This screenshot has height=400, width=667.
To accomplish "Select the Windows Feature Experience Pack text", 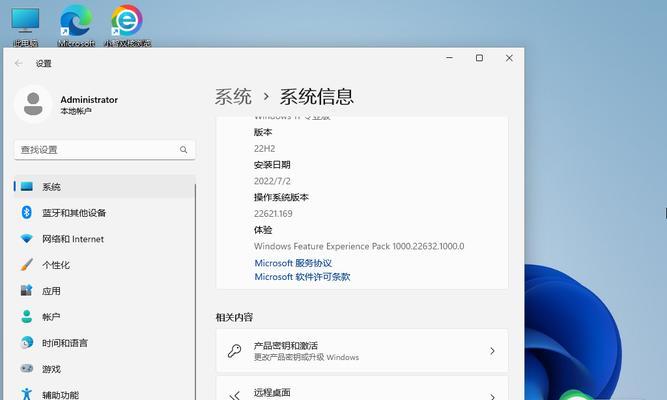I will [359, 246].
